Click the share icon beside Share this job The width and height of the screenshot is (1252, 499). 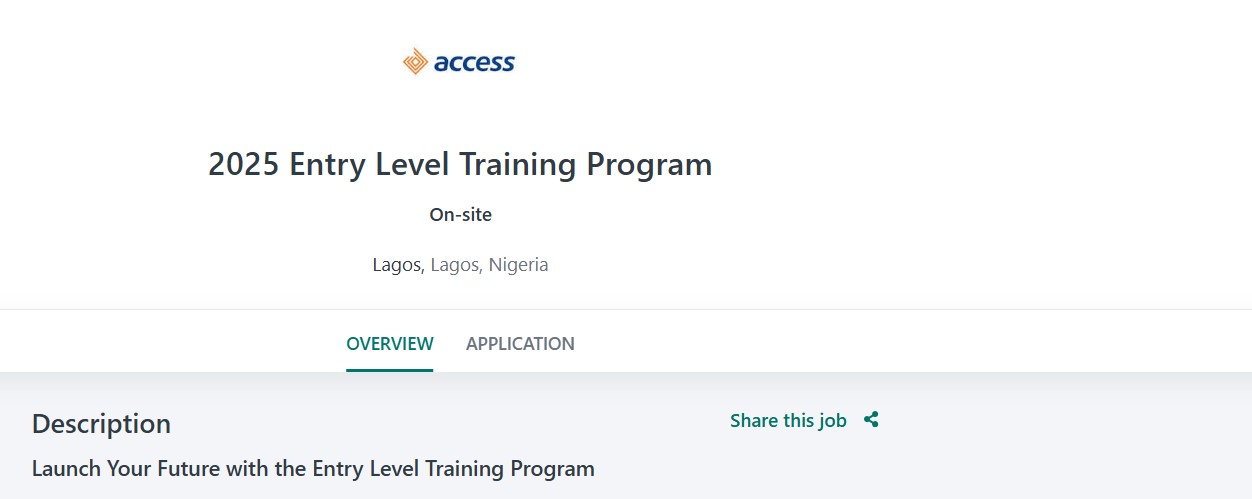tap(871, 420)
